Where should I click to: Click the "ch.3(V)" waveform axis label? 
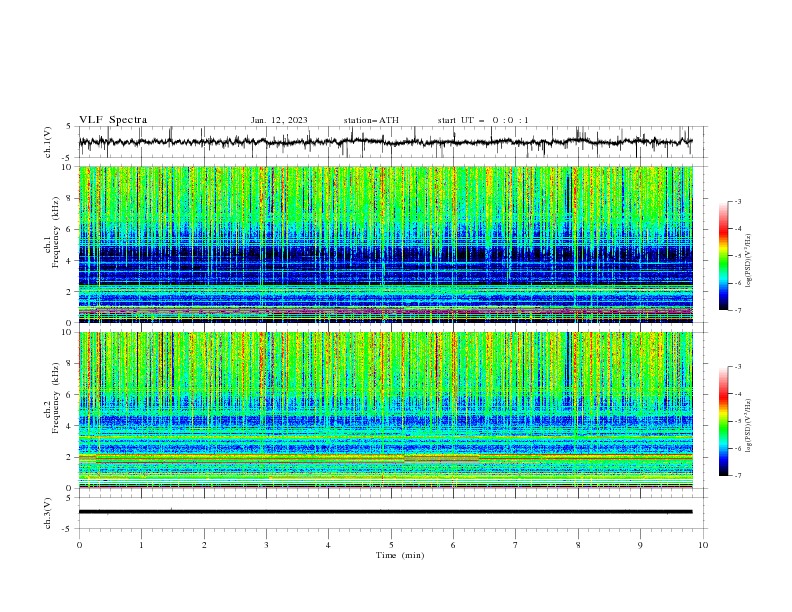(x=48, y=513)
